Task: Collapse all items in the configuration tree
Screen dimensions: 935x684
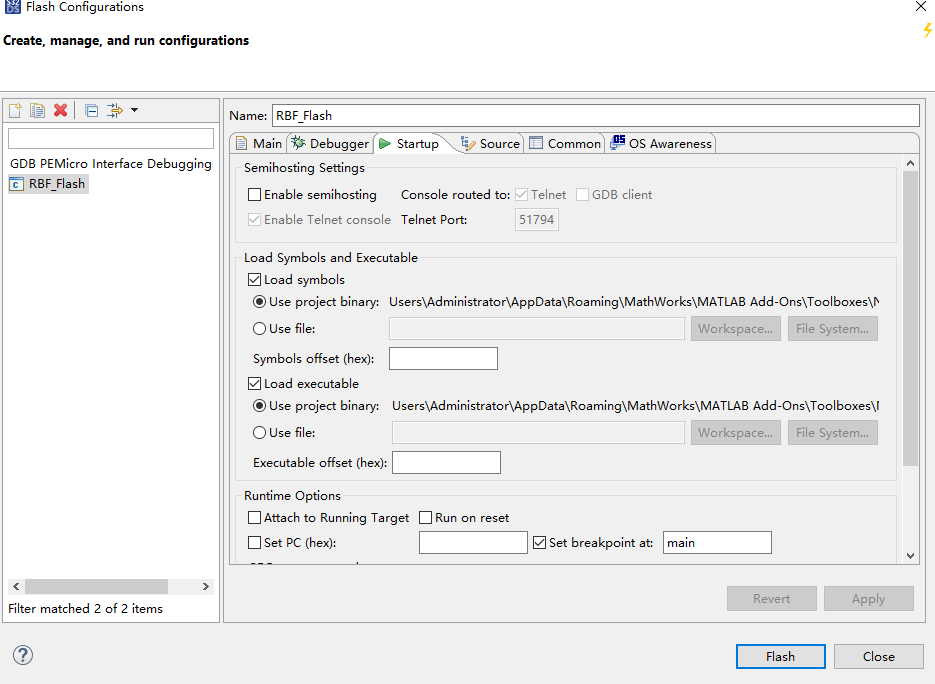Action: pos(92,111)
